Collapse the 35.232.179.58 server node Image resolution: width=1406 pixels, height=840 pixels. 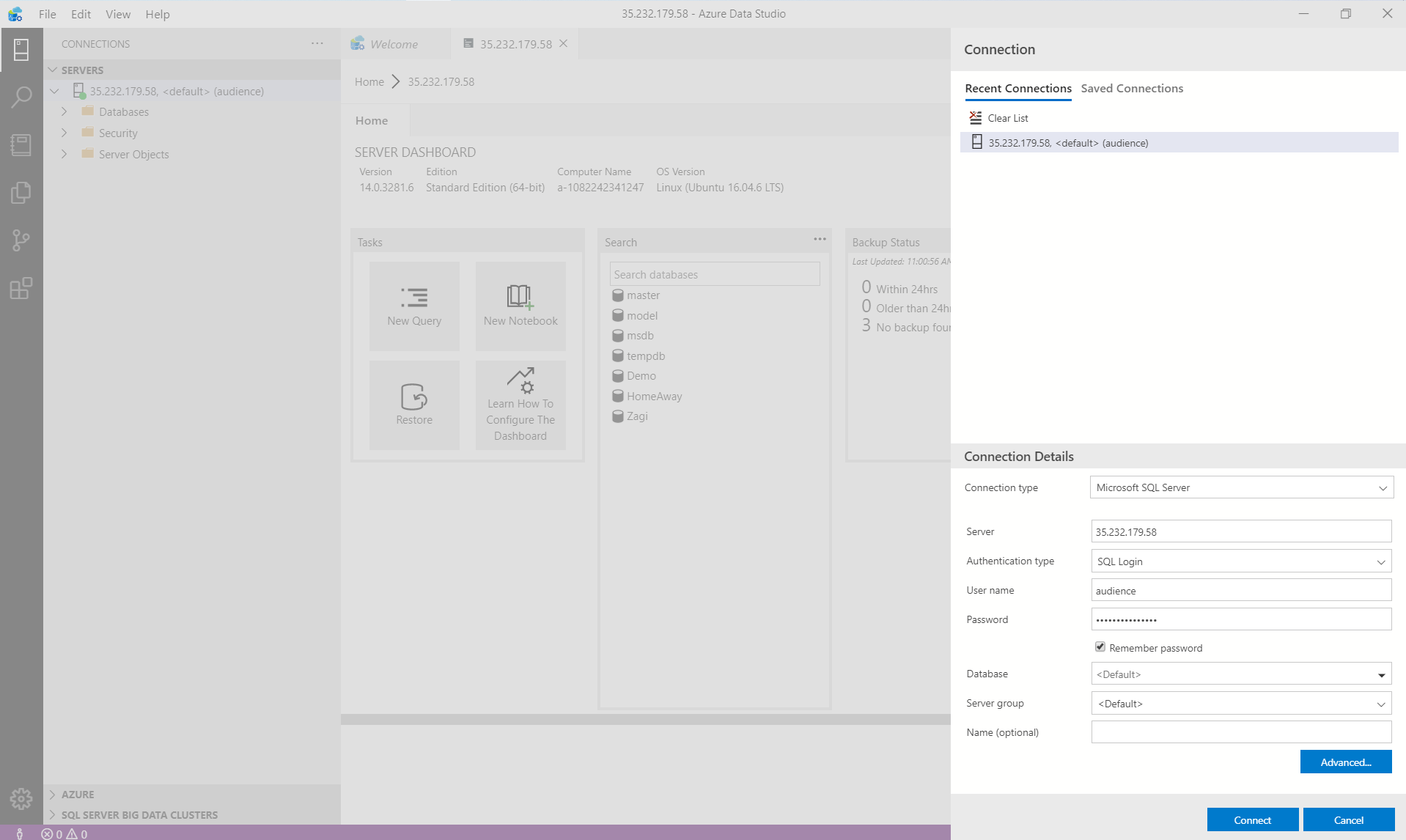point(54,91)
